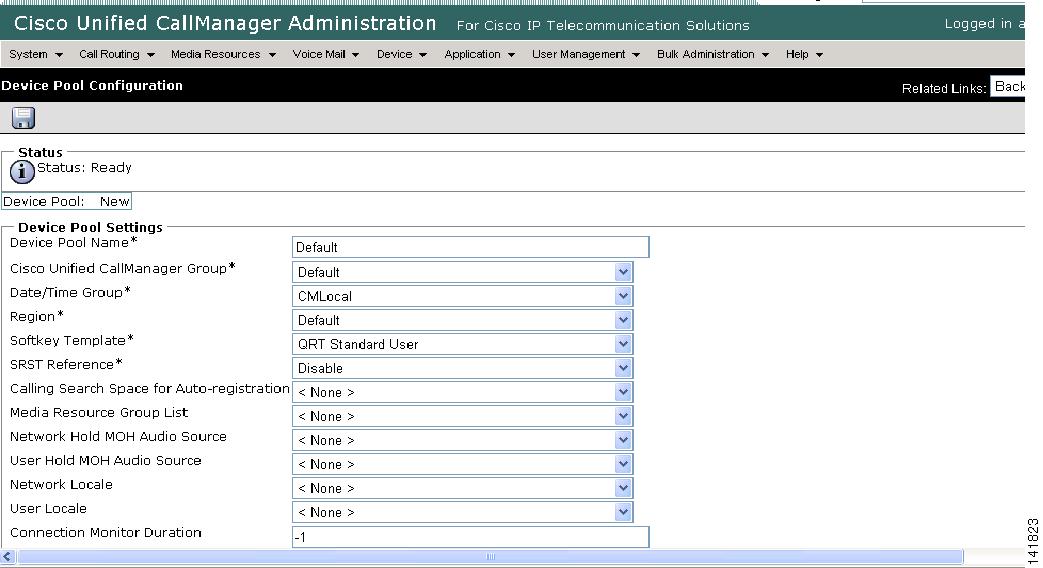1043x568 pixels.
Task: Click the 'Device Pool Configuration' heading
Action: [x=92, y=85]
